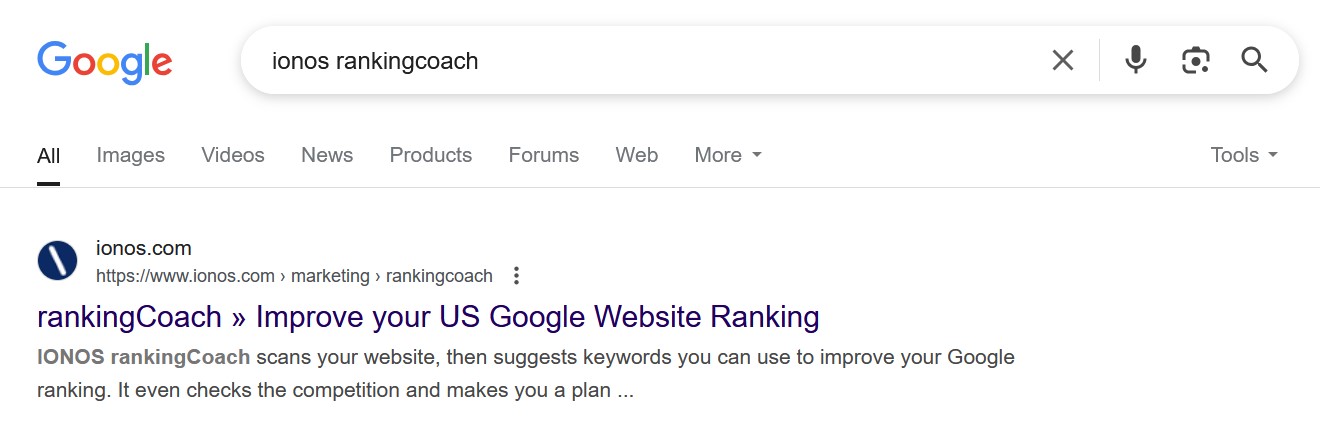Select the All results tab
The height and width of the screenshot is (433, 1320).
coord(48,155)
